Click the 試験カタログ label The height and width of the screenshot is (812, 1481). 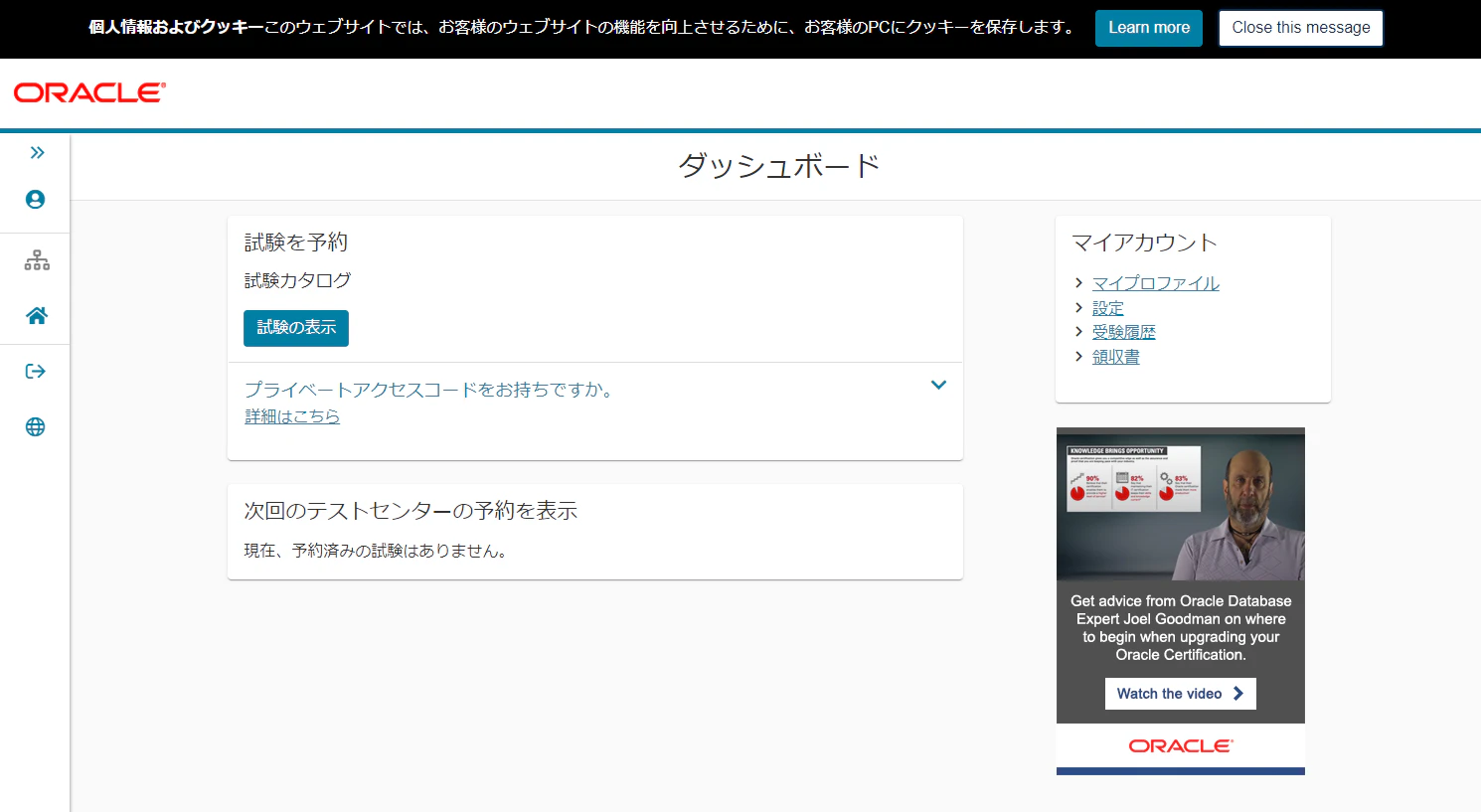[x=298, y=280]
